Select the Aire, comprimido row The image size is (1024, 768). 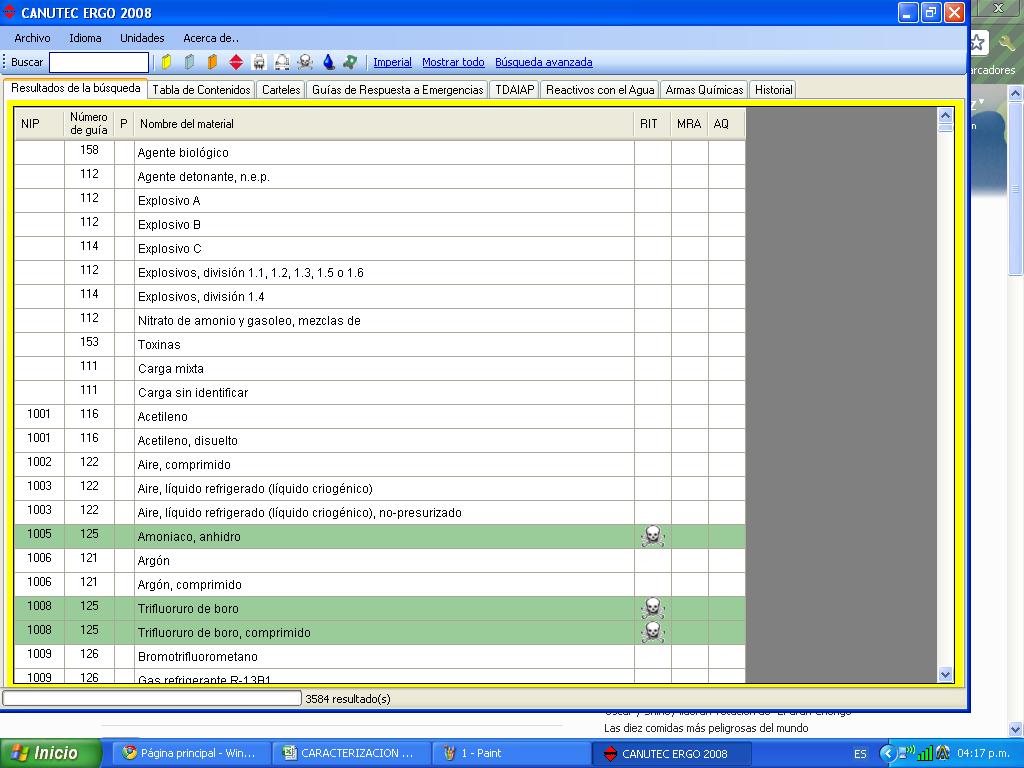(379, 464)
